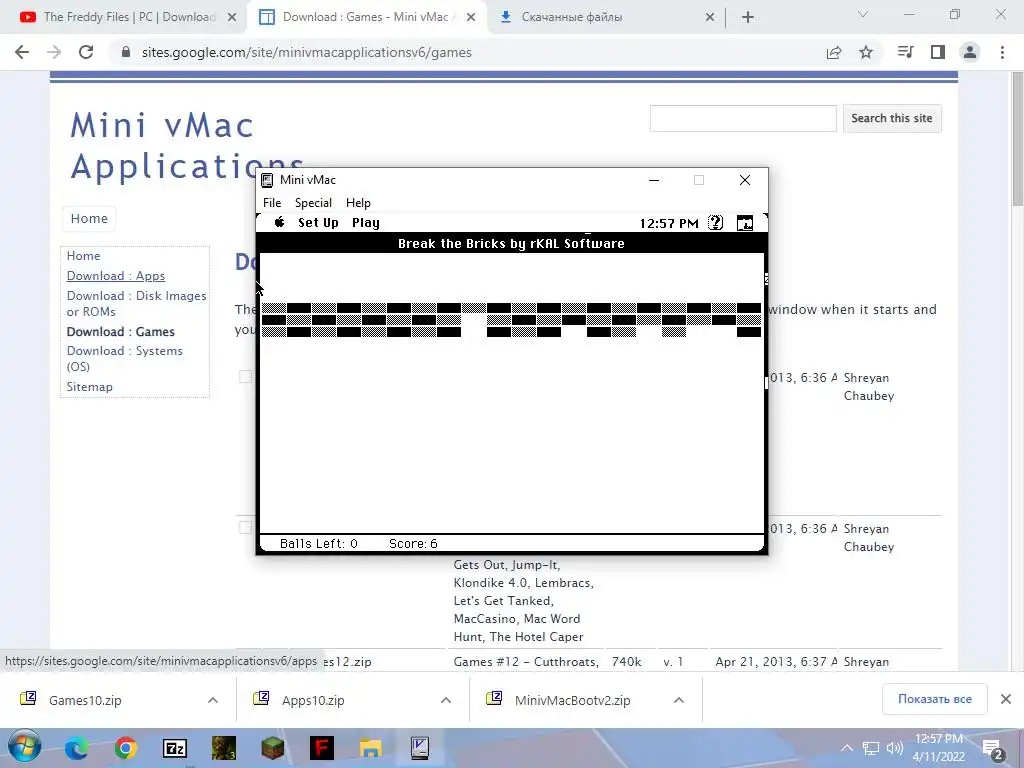Open the Help menu in Mini vMac

tap(358, 203)
